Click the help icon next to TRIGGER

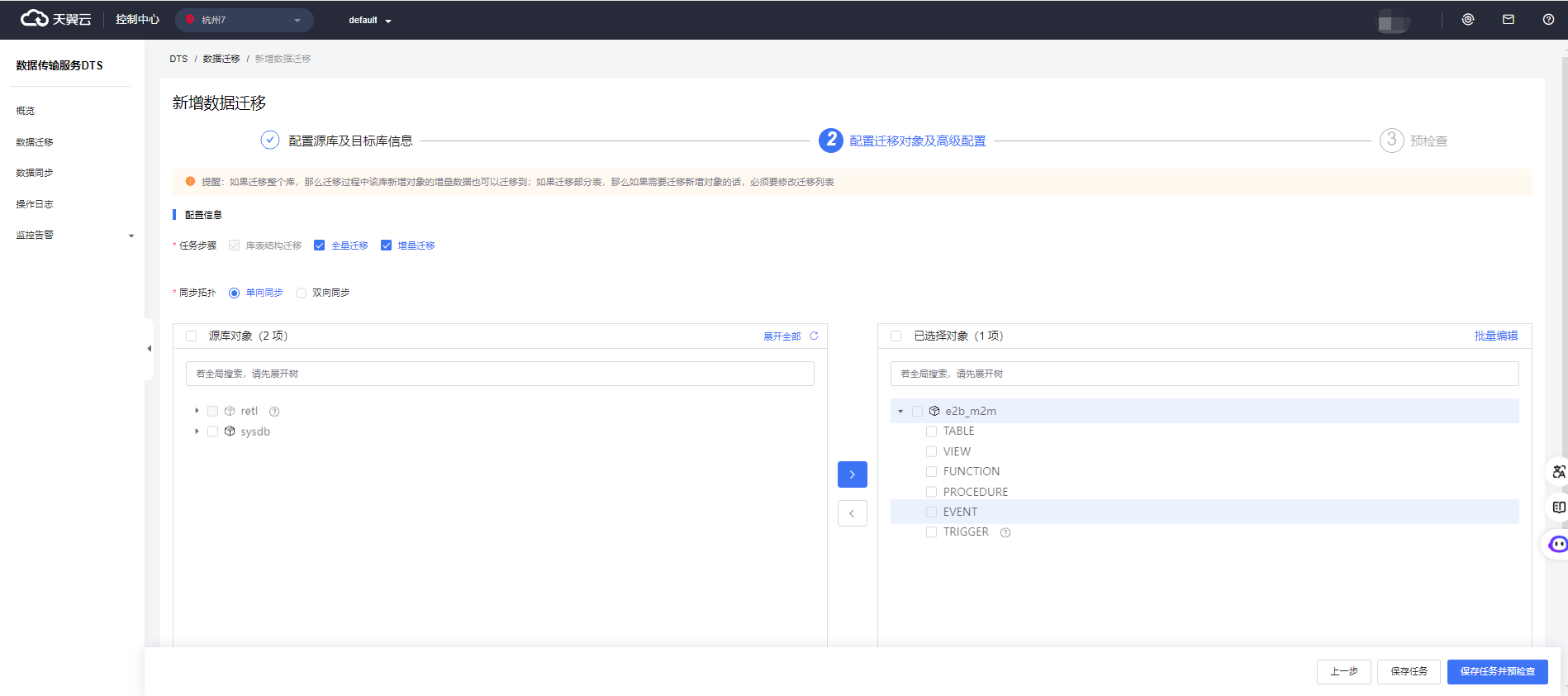pos(1005,532)
